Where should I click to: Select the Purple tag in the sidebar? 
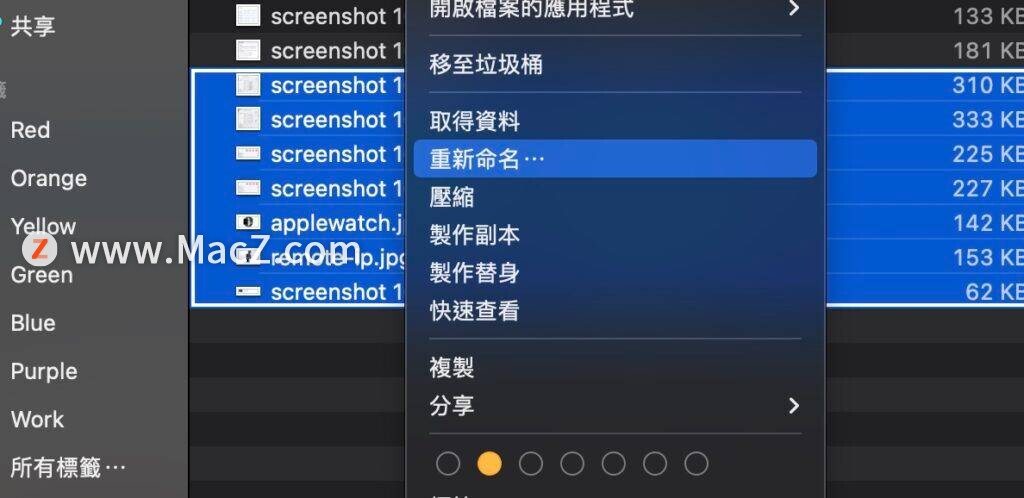44,371
